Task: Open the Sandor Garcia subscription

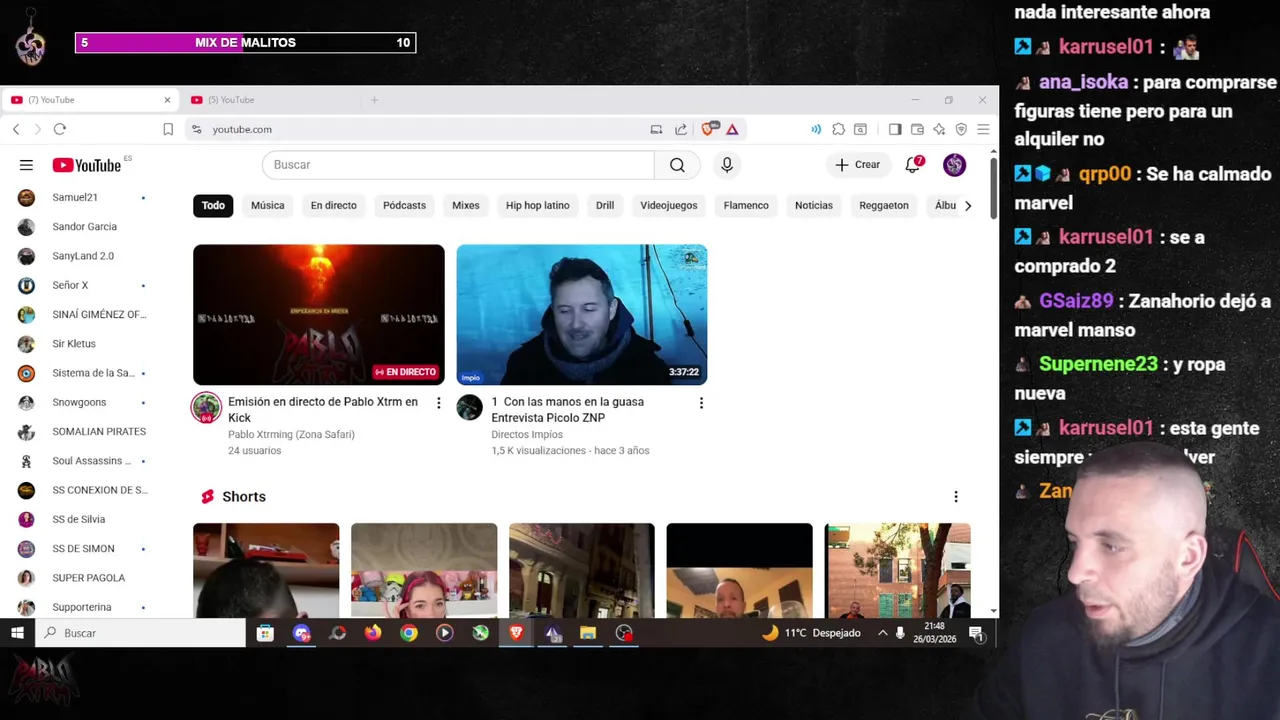Action: click(x=84, y=227)
